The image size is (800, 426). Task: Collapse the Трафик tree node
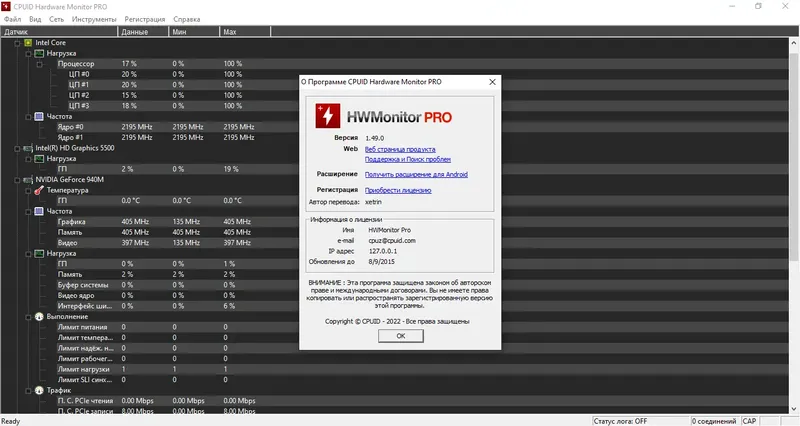tap(29, 391)
